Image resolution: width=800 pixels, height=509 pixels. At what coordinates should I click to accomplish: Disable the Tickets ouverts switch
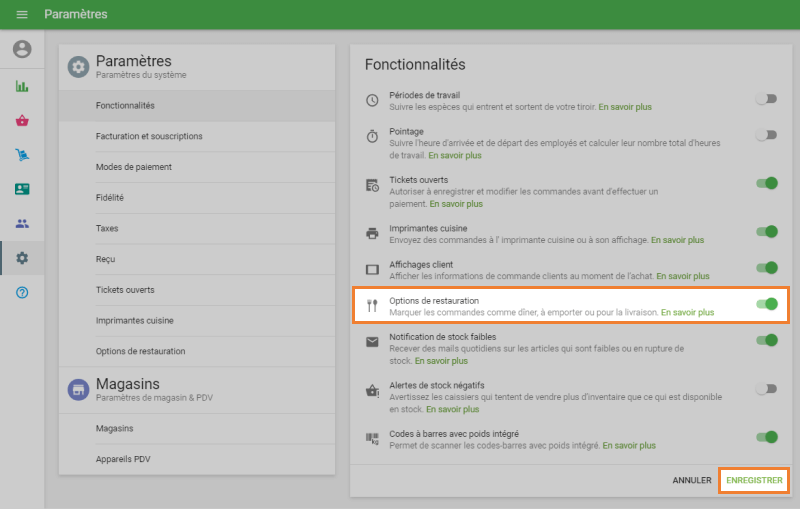(x=767, y=183)
